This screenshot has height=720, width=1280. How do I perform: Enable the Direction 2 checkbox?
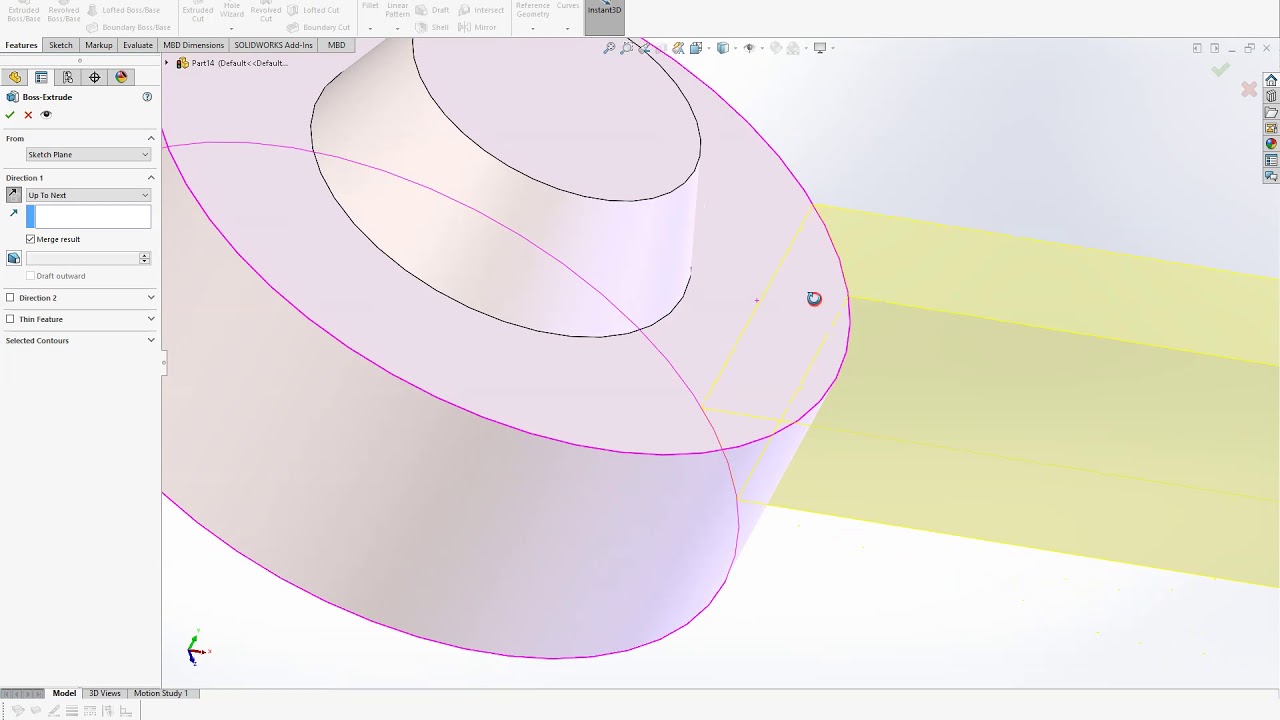pos(10,298)
